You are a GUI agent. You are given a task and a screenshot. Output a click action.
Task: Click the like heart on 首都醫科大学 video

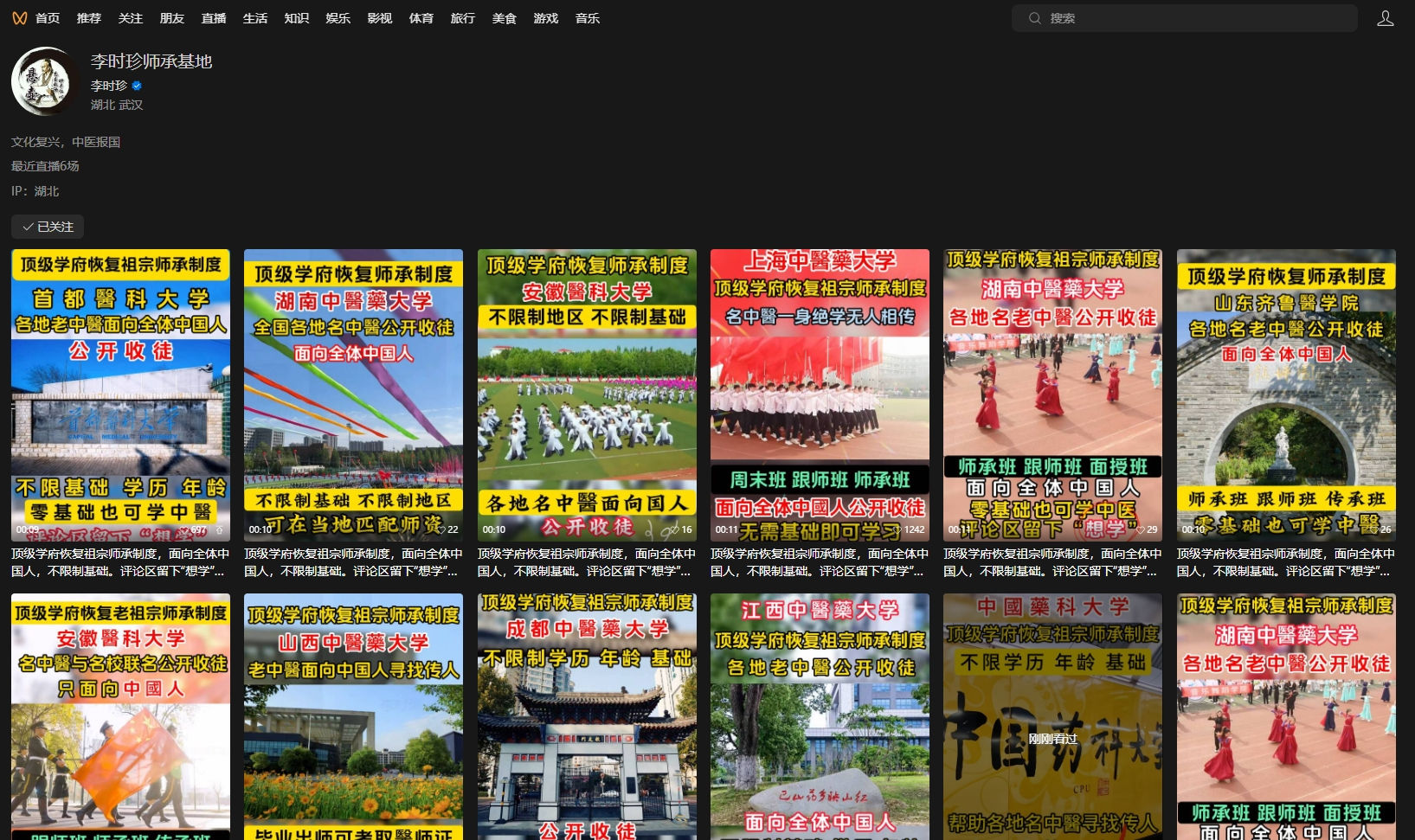tap(184, 529)
